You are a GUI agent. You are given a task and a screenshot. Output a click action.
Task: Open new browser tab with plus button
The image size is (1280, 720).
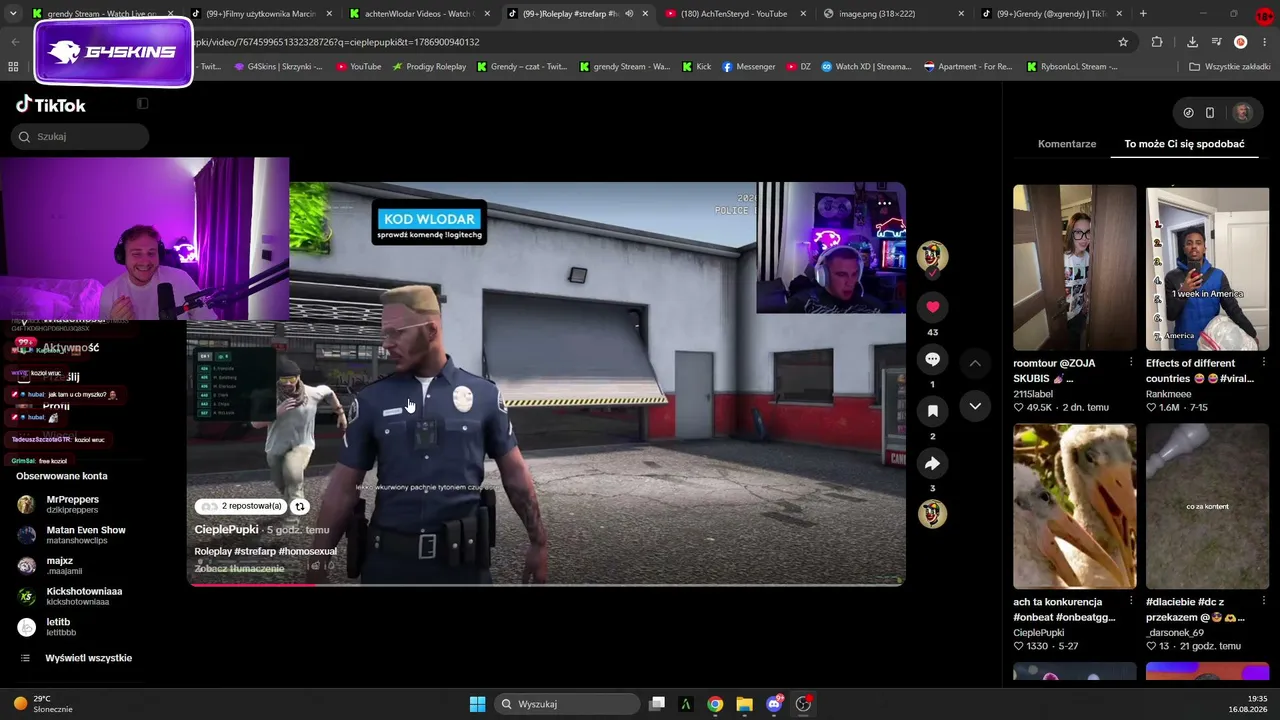click(x=1143, y=14)
